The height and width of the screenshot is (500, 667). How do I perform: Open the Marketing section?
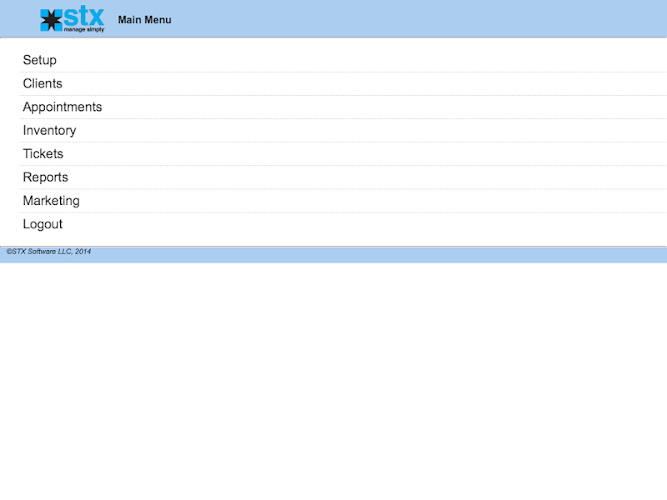pos(343,201)
